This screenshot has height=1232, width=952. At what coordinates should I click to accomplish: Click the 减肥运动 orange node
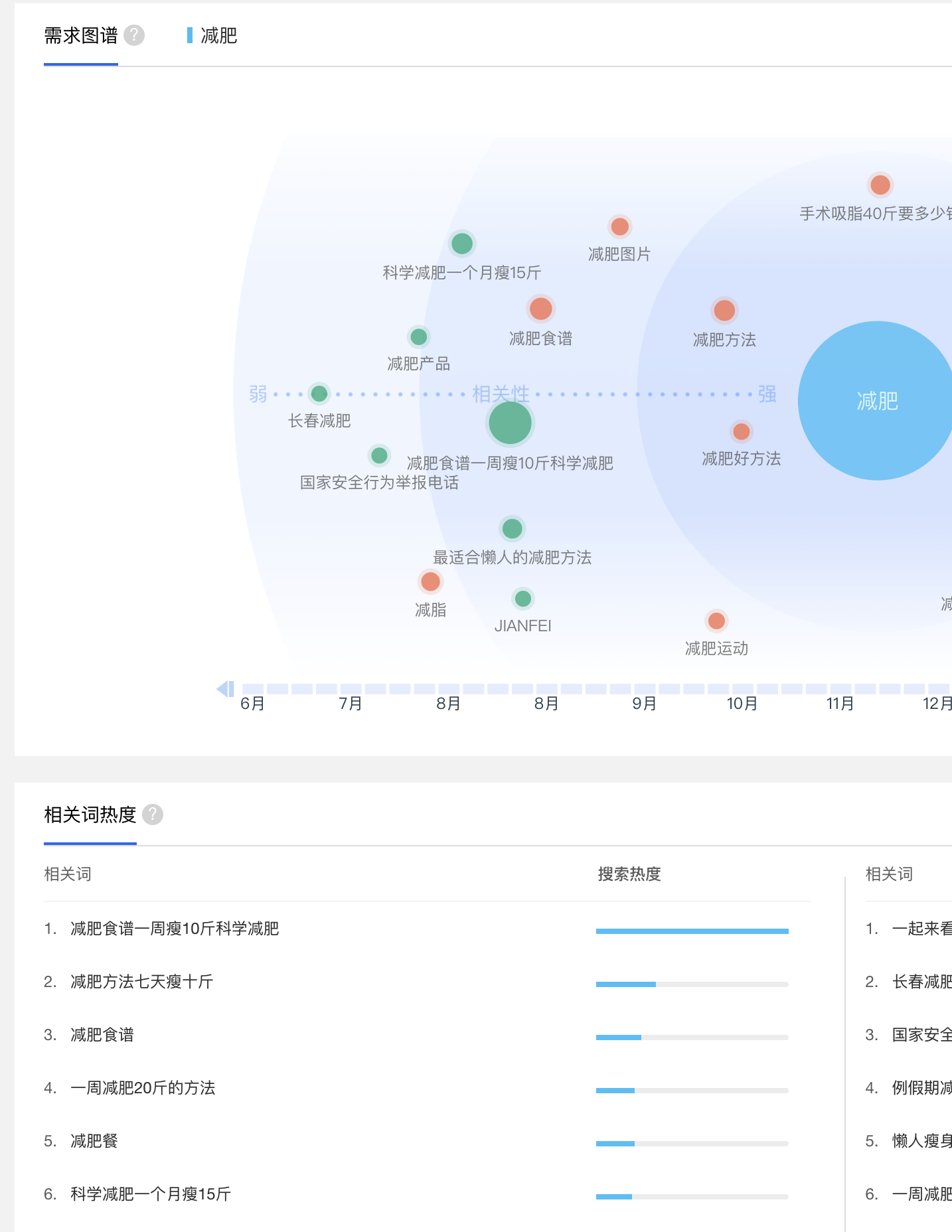(716, 621)
